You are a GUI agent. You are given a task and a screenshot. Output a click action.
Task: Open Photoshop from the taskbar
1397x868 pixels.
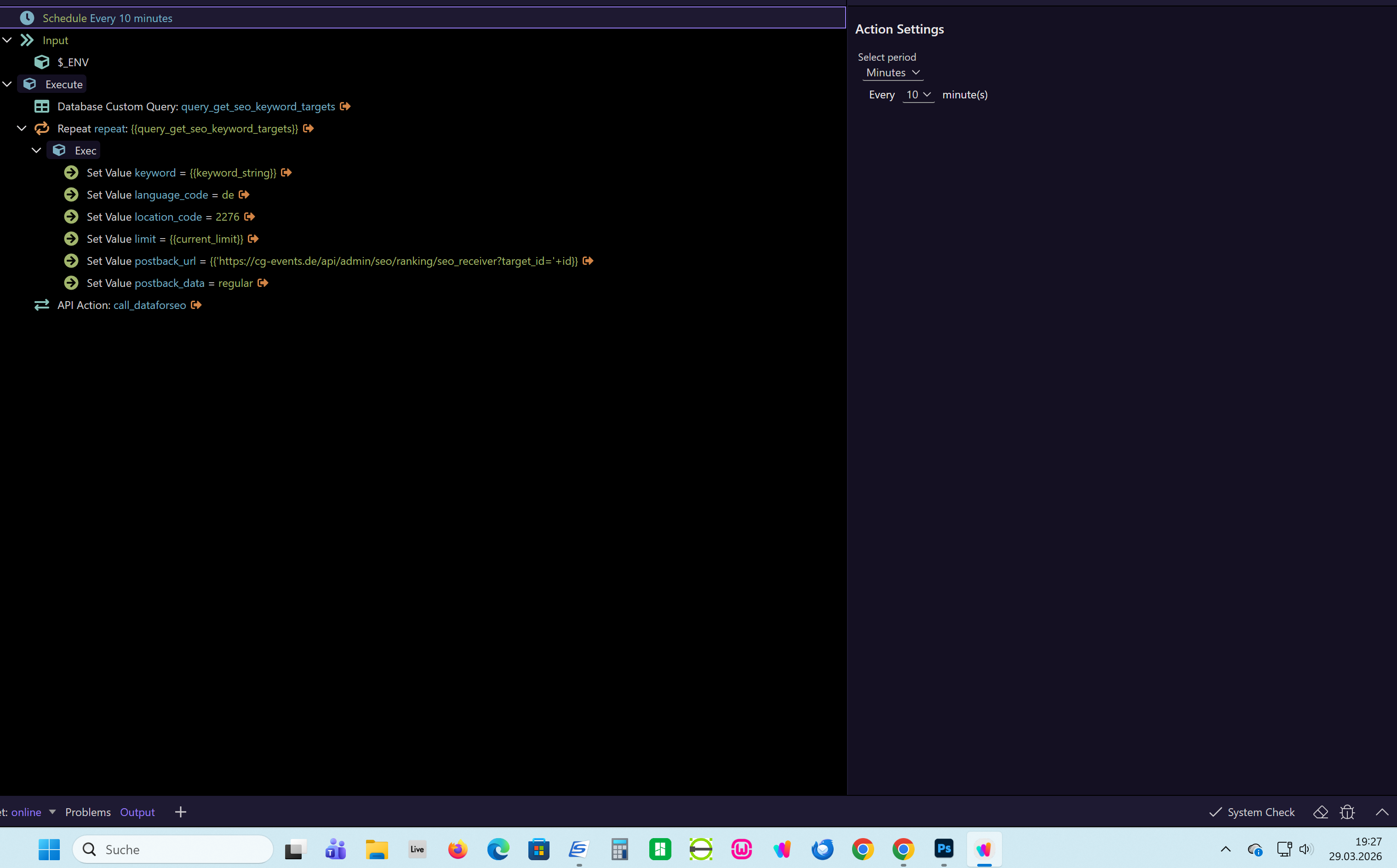pyautogui.click(x=944, y=849)
